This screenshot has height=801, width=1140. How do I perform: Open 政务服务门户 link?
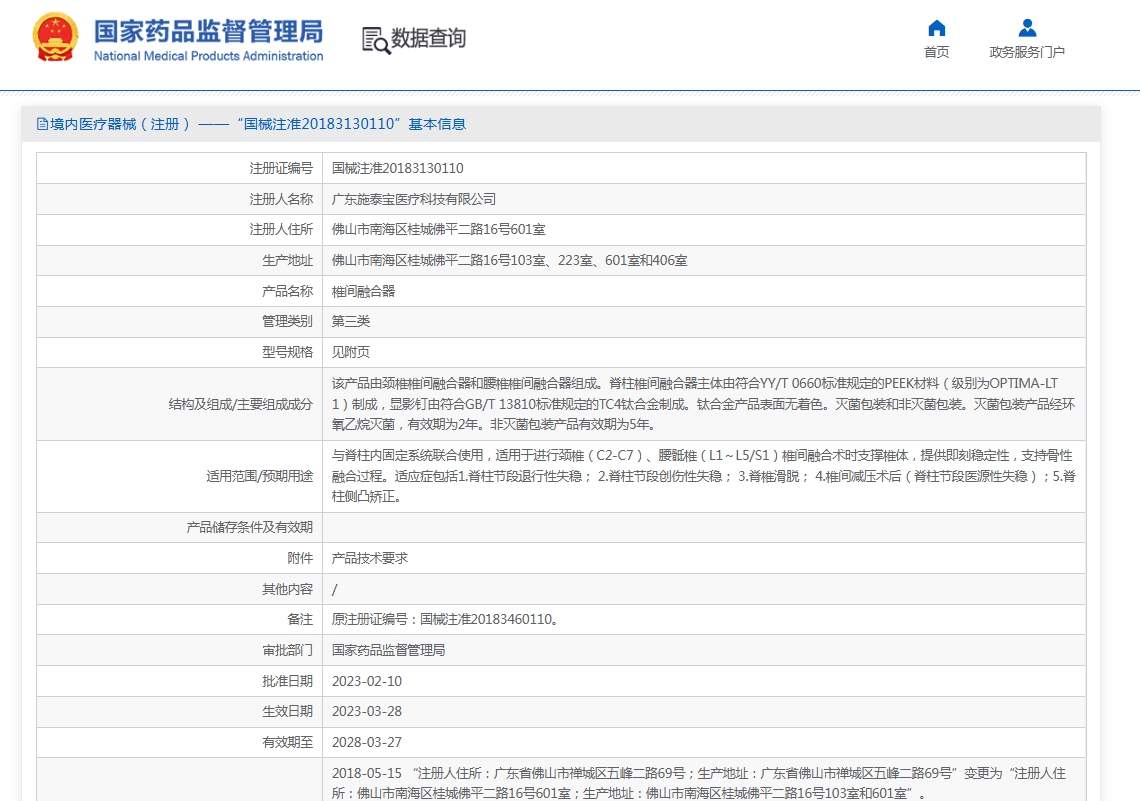[x=1027, y=52]
